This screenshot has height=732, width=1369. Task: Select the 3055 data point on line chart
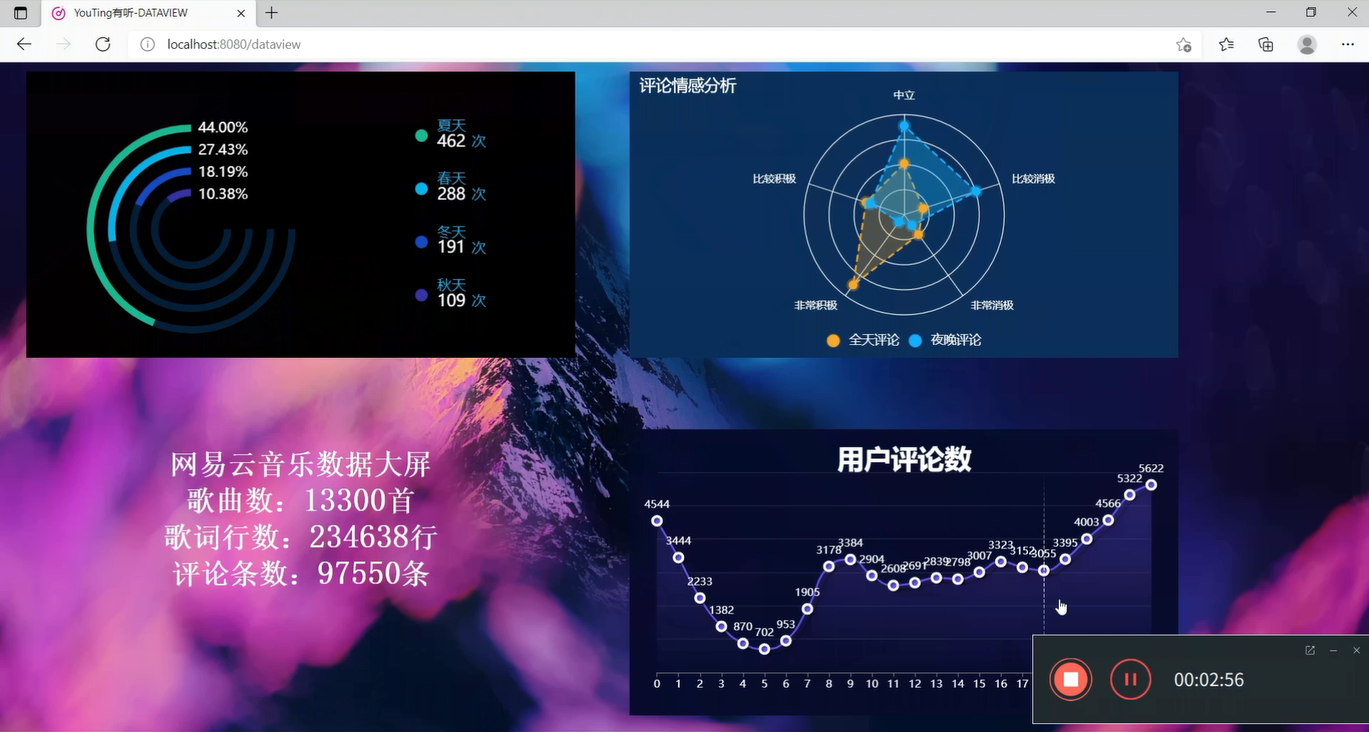click(1044, 571)
